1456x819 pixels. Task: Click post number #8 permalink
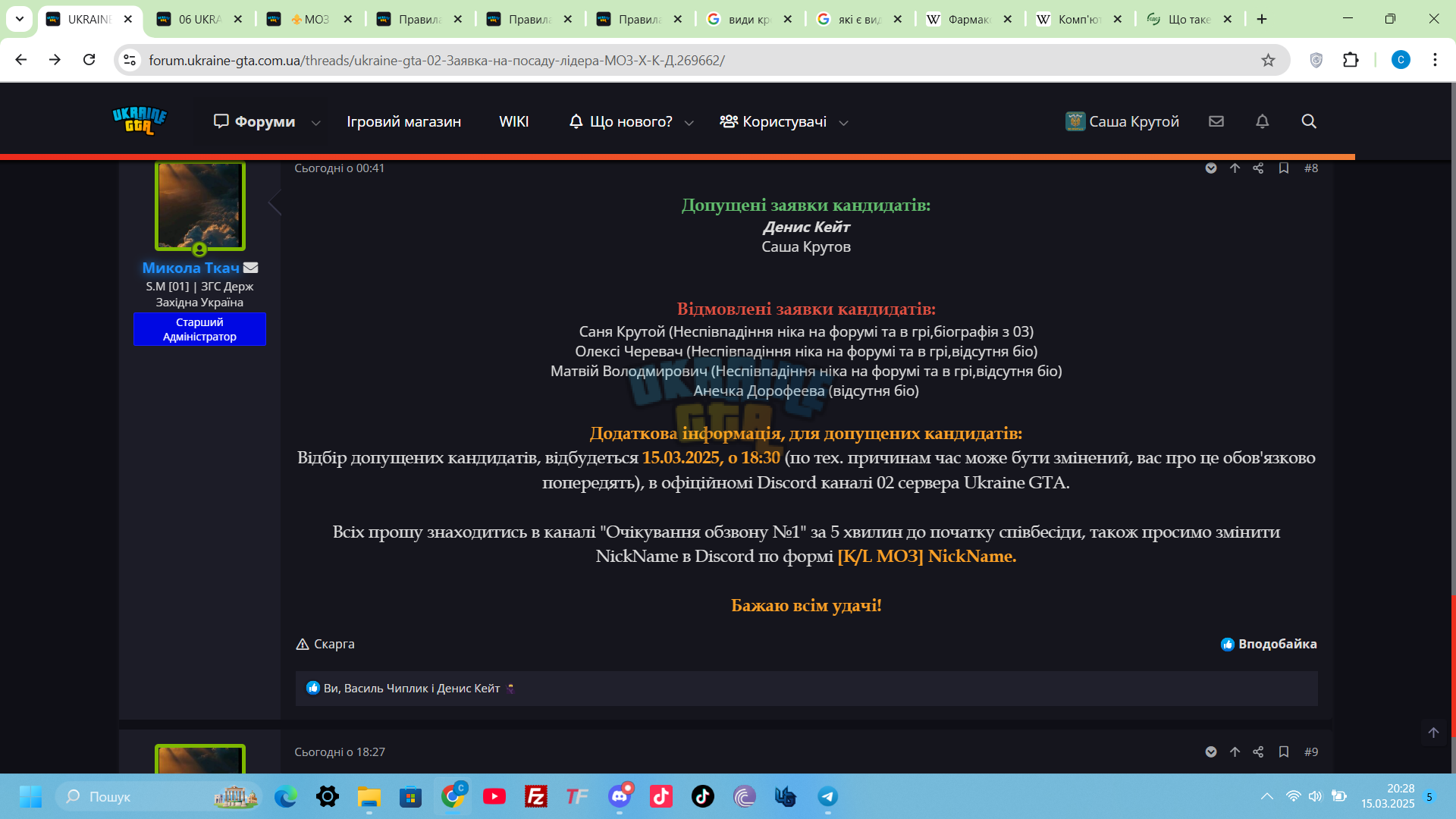[1311, 168]
